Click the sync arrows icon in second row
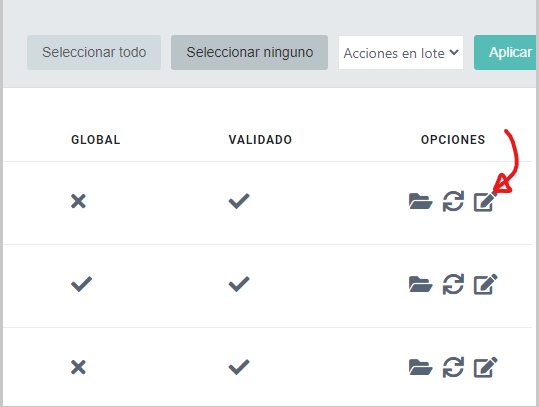Viewport: 539px width, 407px height. (453, 284)
